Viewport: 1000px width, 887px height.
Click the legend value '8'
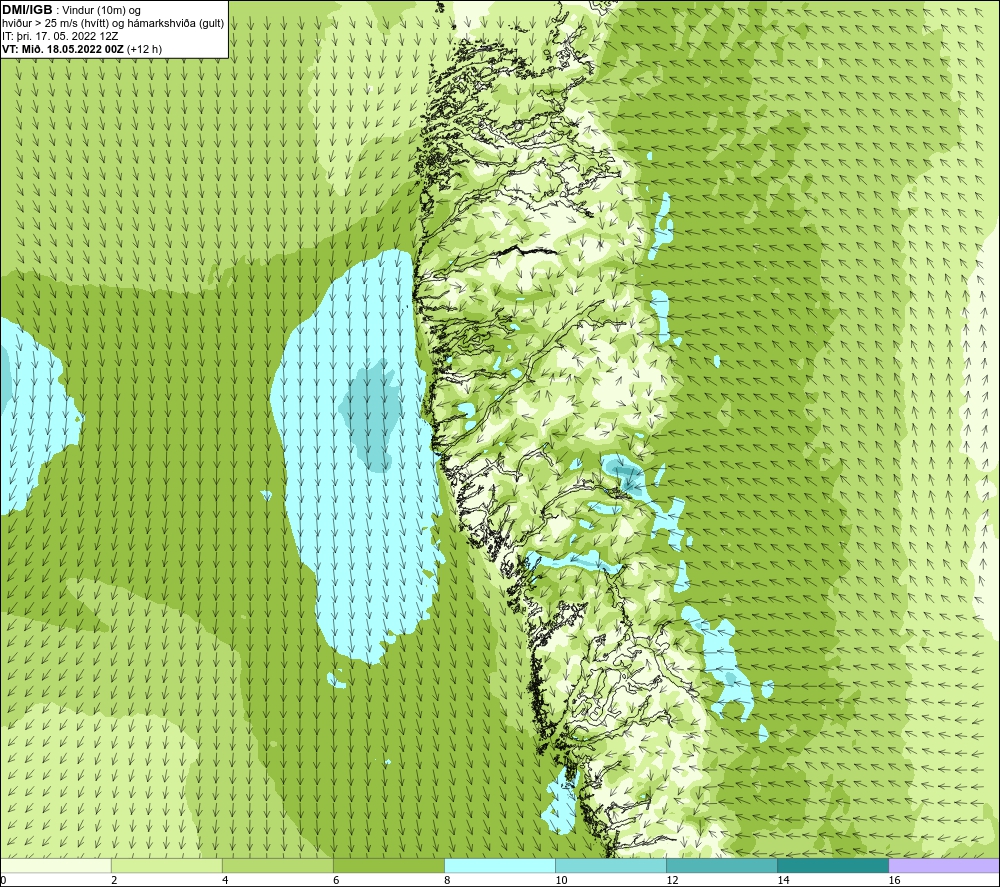coord(448,880)
